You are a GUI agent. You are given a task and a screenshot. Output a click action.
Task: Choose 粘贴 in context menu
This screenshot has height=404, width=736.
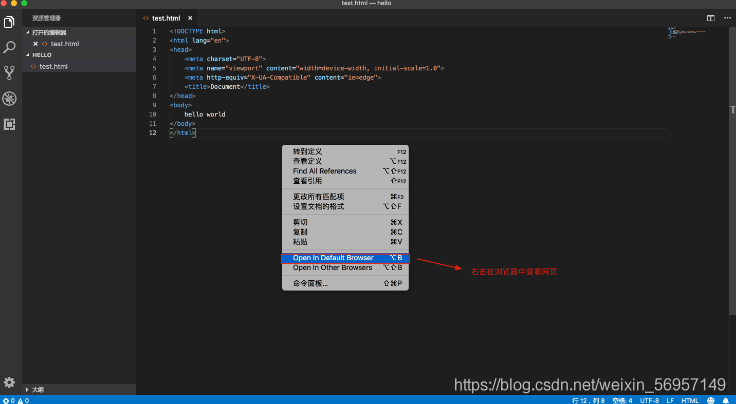click(x=345, y=242)
